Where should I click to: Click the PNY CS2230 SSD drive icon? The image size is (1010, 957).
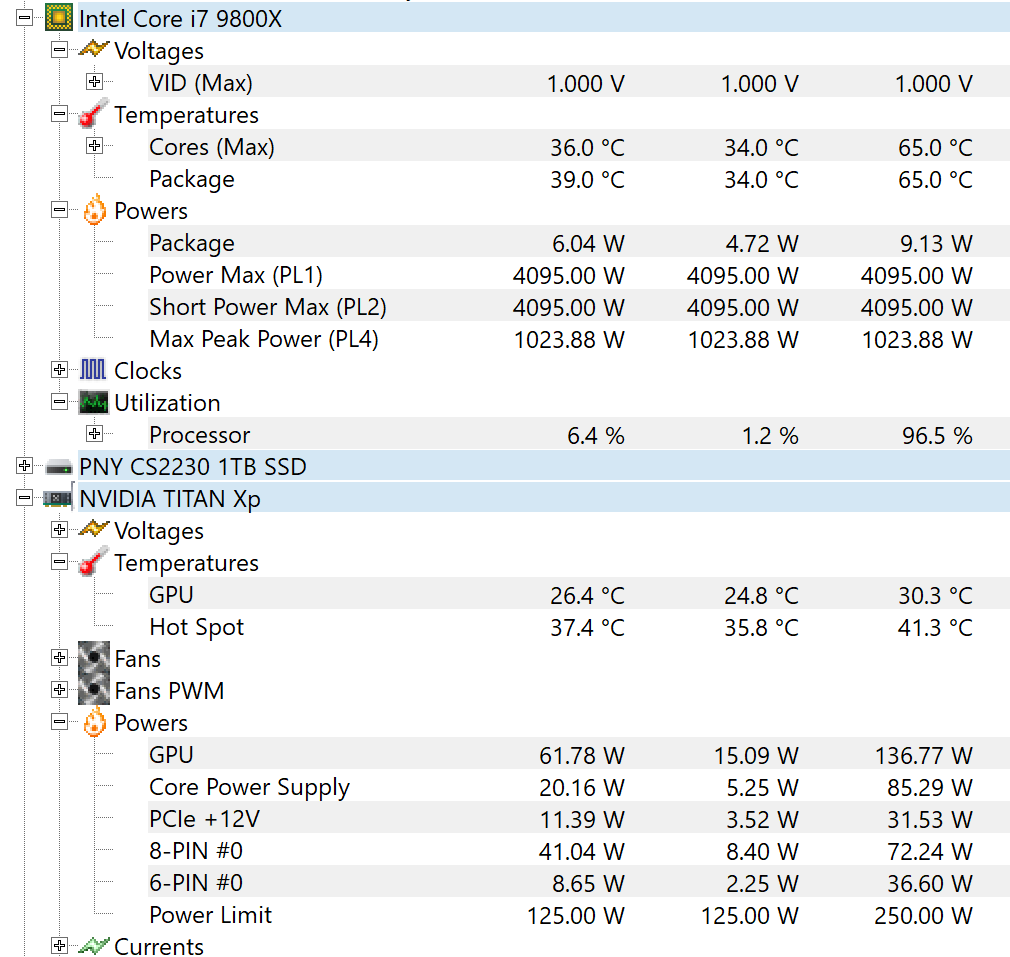(59, 466)
